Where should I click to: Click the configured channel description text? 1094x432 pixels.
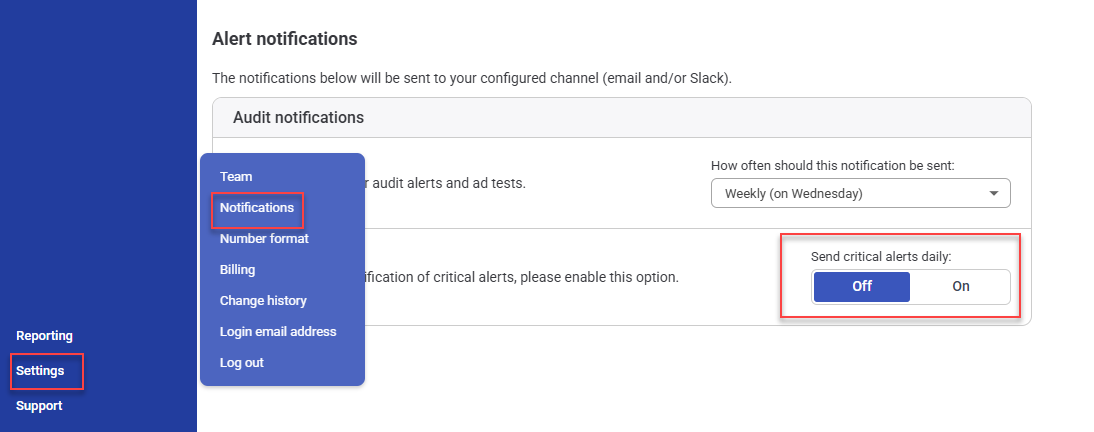click(x=472, y=78)
